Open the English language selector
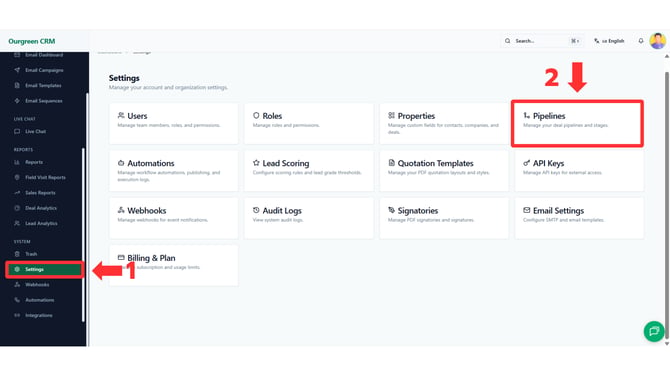This screenshot has width=670, height=376. point(609,41)
